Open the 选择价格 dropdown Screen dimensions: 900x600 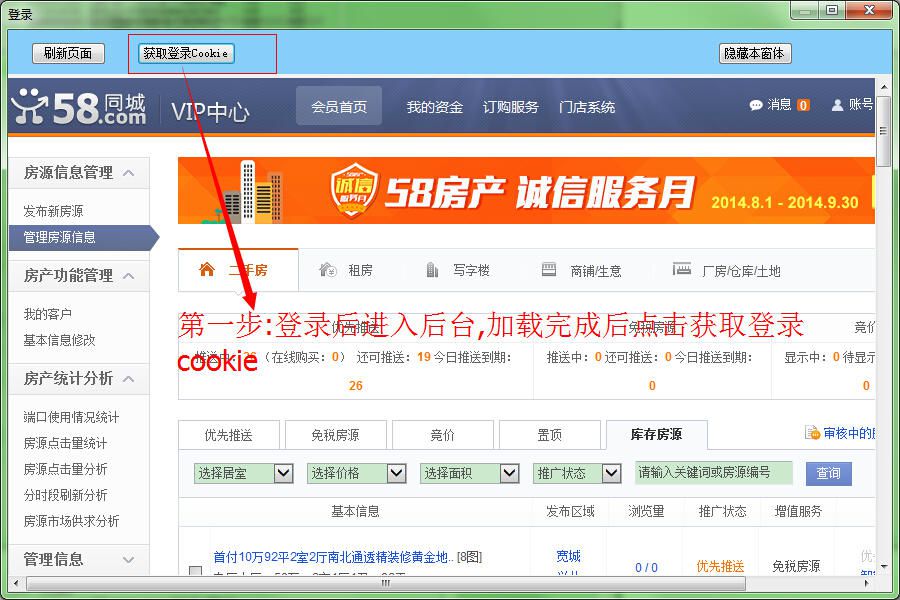356,473
